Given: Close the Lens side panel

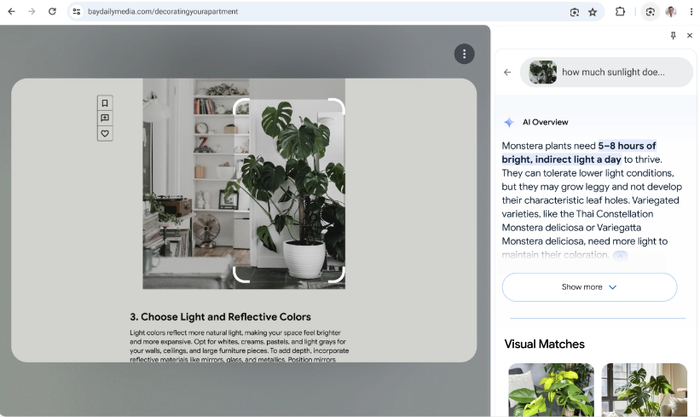Looking at the screenshot, I should coord(689,35).
